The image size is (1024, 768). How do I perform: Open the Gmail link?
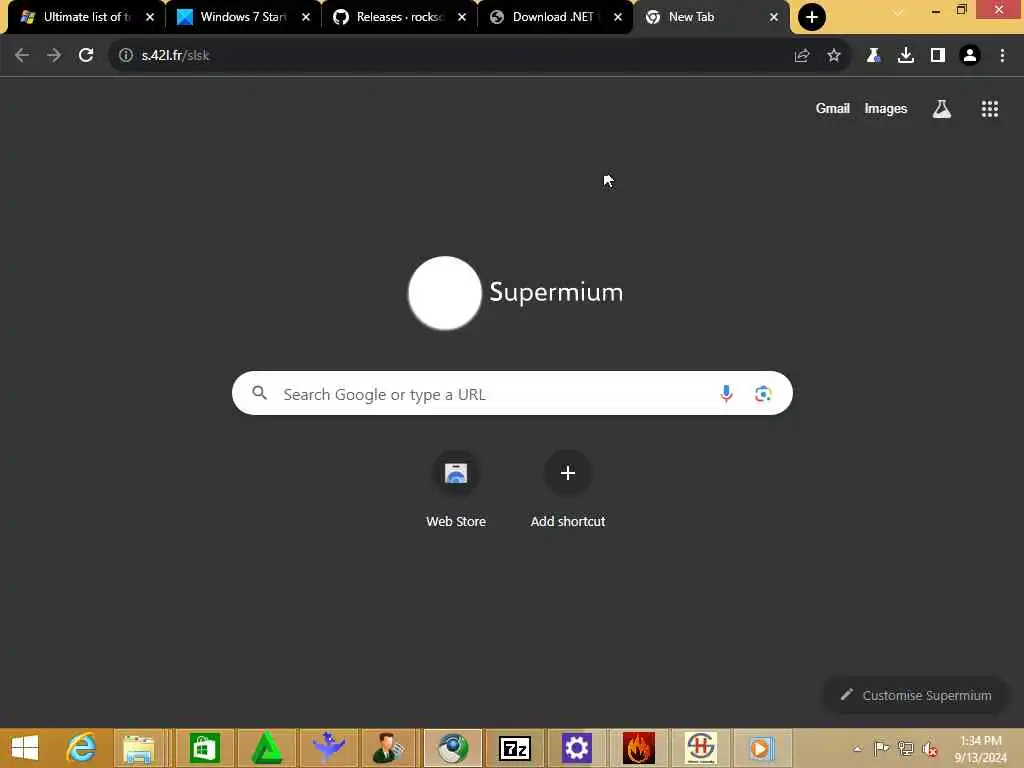click(833, 108)
